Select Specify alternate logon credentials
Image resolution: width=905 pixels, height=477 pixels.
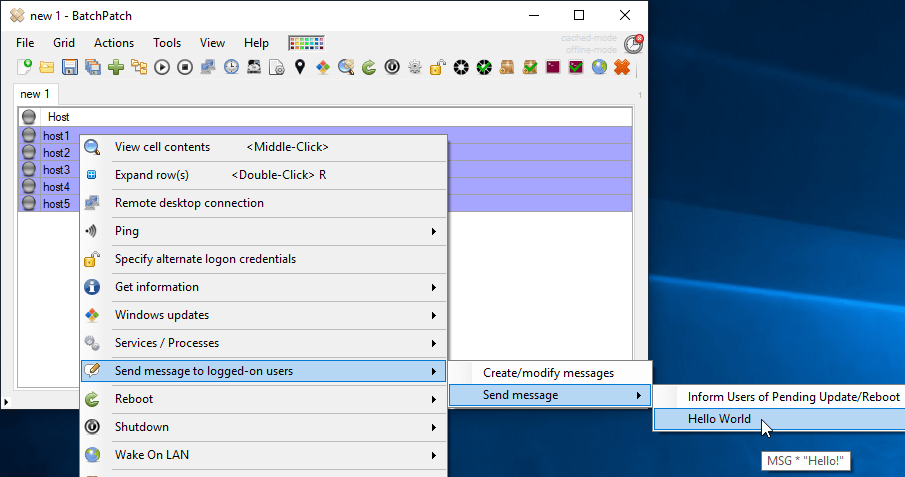pyautogui.click(x=264, y=259)
